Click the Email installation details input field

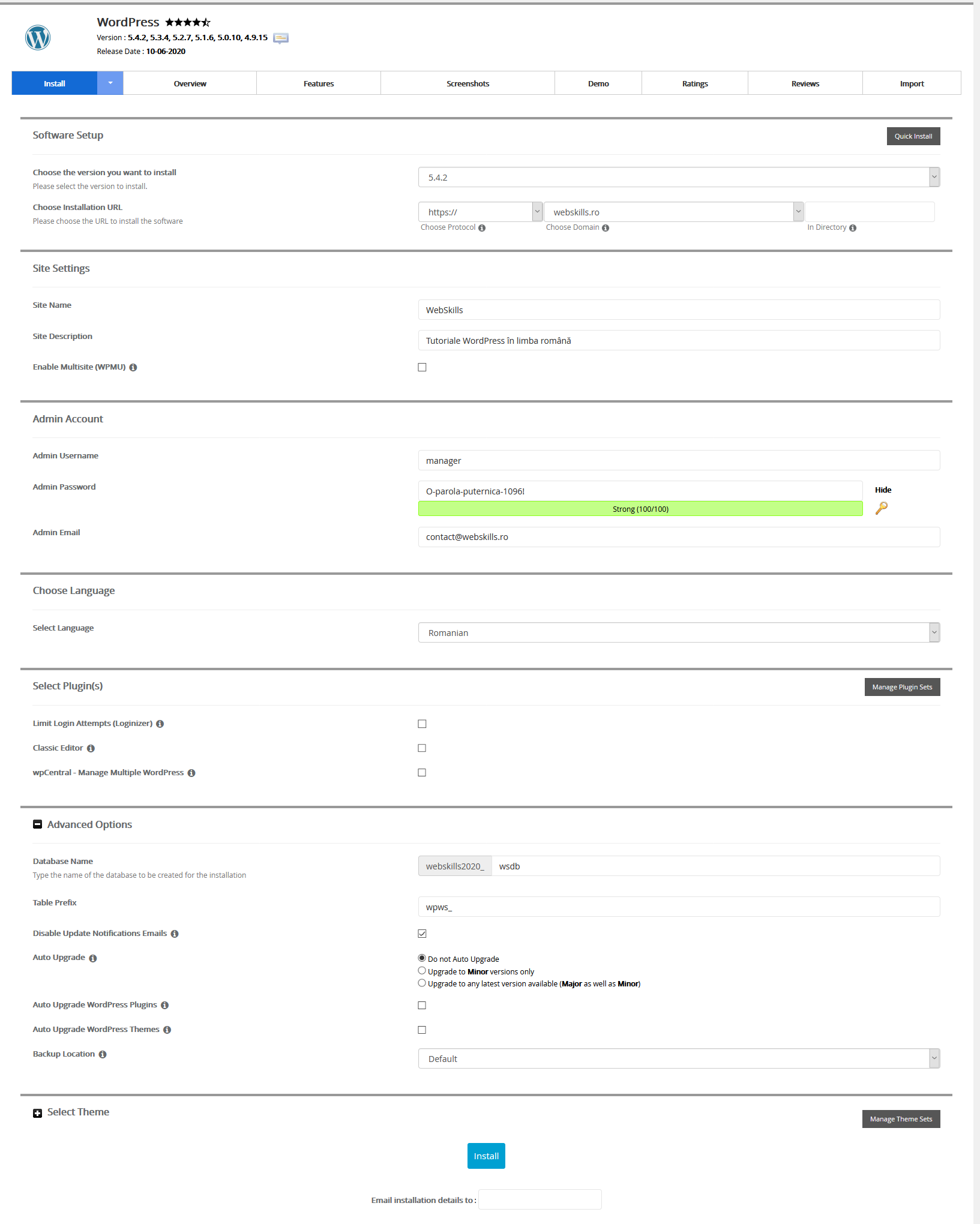(540, 1200)
